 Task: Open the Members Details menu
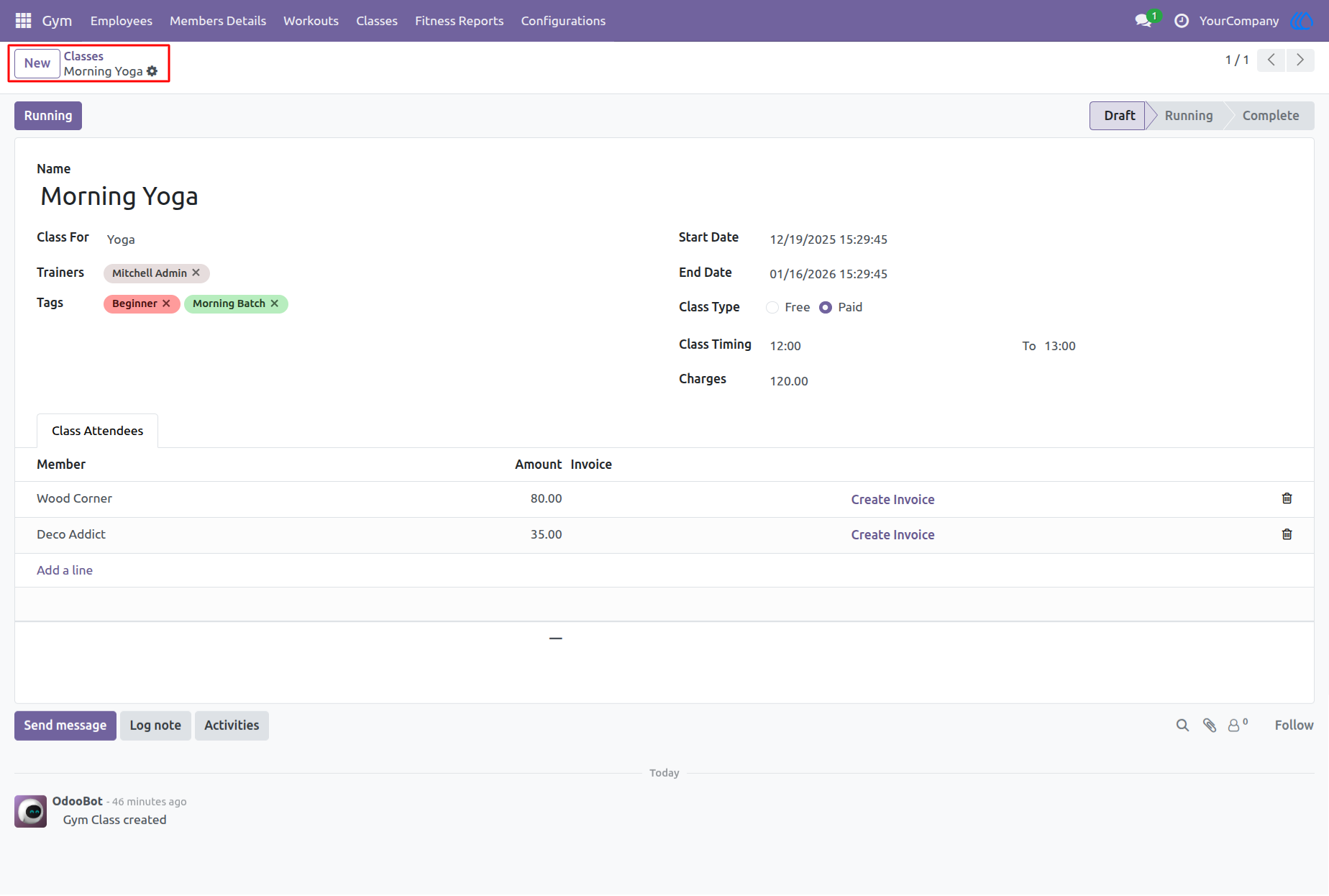218,21
